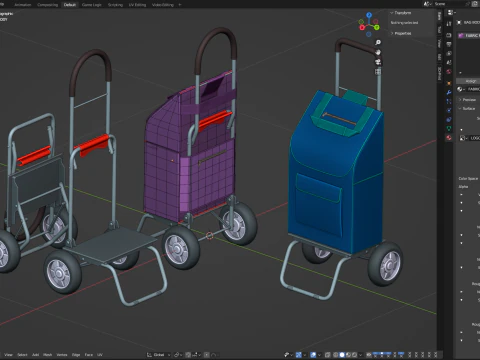
Task: Expand the Properties panel in the sidebar
Action: tap(401, 33)
